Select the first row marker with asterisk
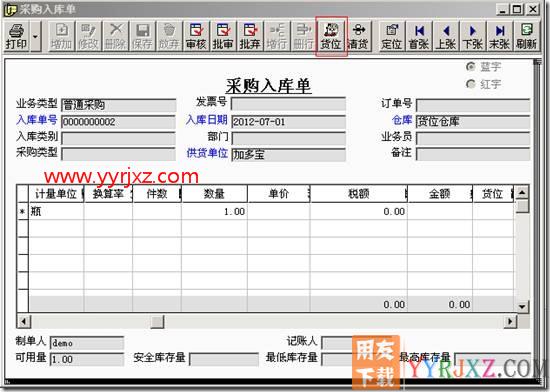The width and height of the screenshot is (550, 392). coord(22,211)
